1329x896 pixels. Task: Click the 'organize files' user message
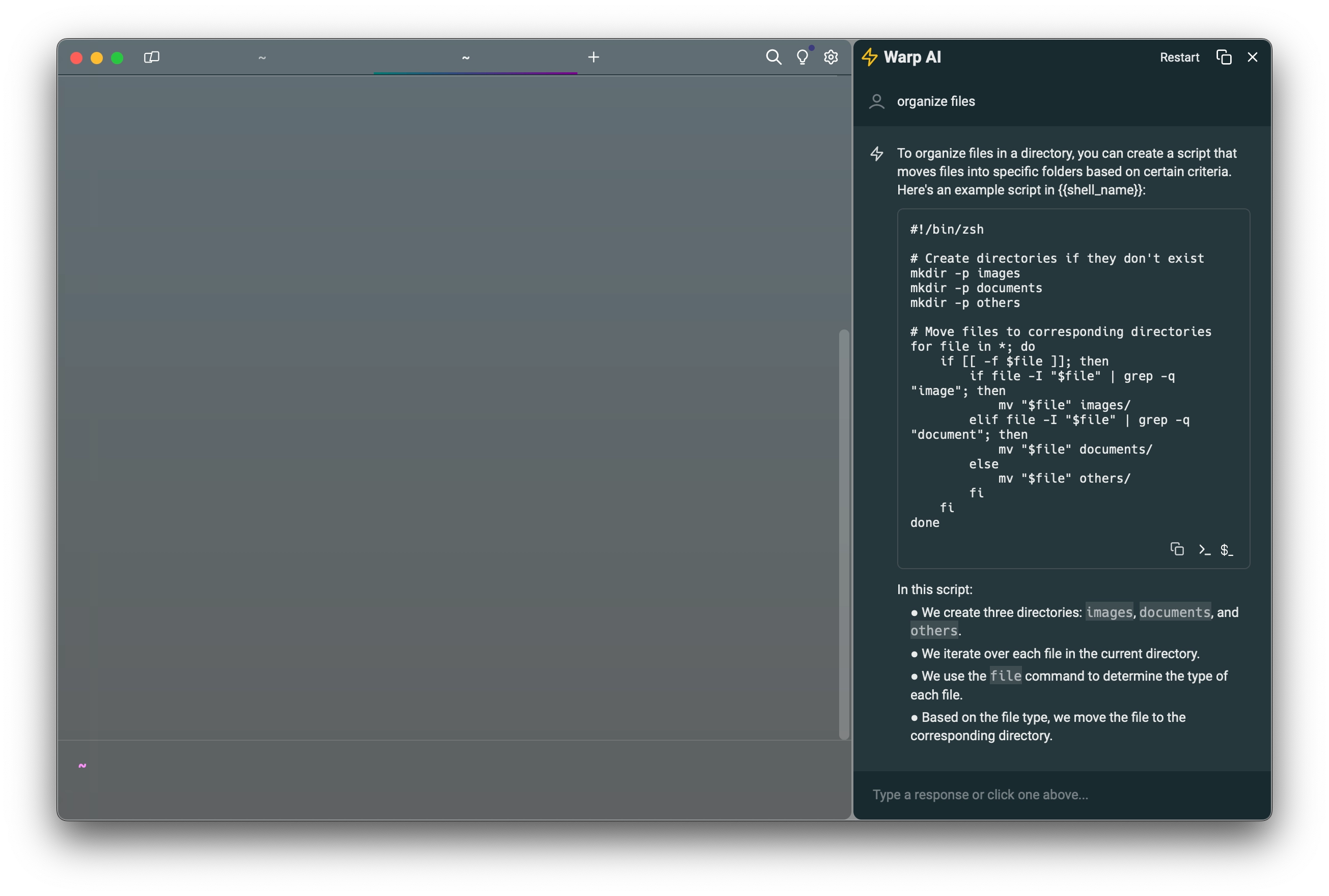tap(935, 102)
